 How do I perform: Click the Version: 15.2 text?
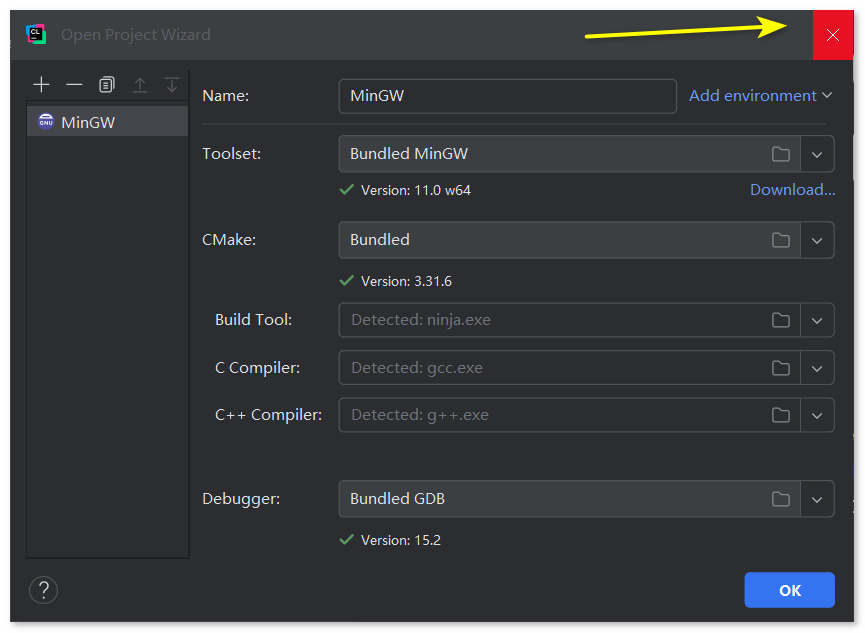pyautogui.click(x=401, y=540)
